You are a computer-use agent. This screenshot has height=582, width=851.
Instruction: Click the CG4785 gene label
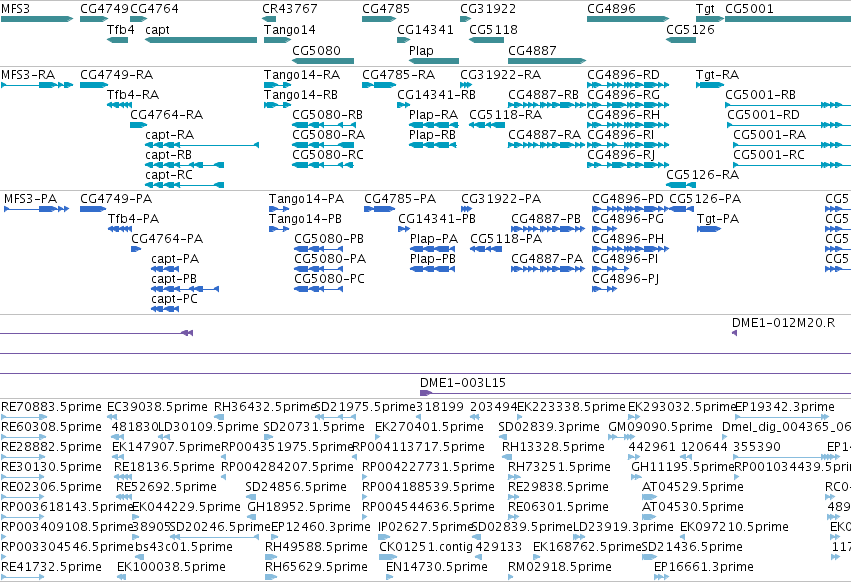click(386, 9)
